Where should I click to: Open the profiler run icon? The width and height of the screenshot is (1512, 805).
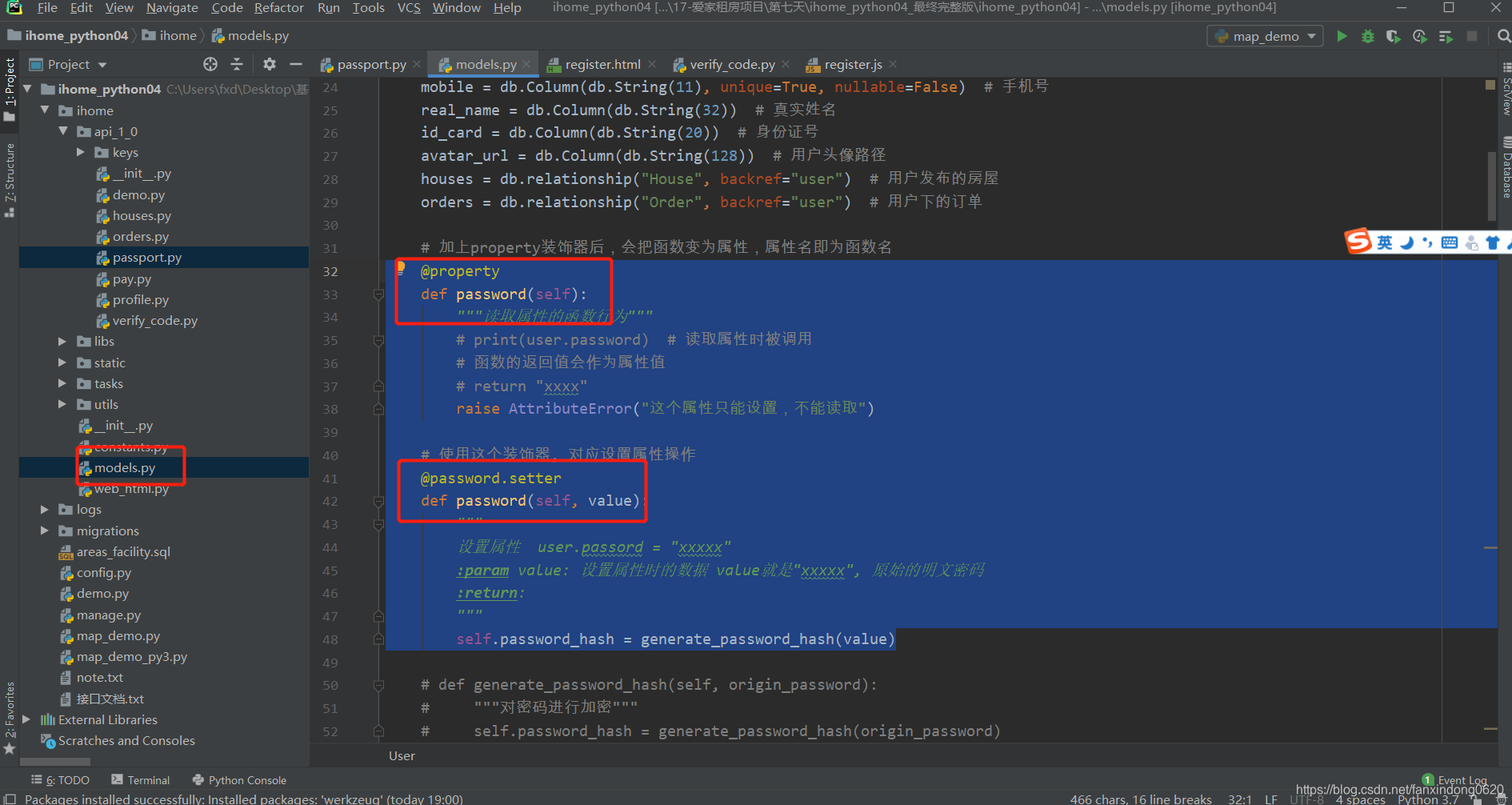click(x=1420, y=36)
